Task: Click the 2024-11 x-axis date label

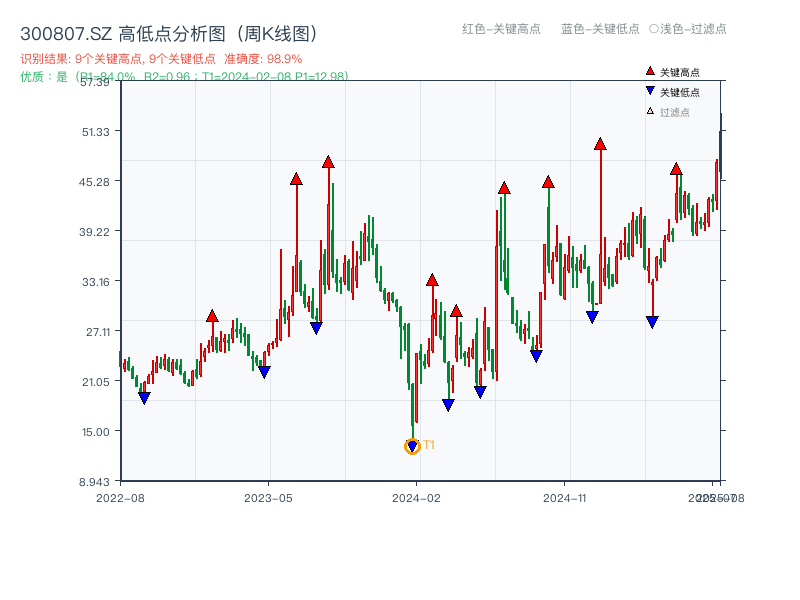Action: tap(564, 498)
